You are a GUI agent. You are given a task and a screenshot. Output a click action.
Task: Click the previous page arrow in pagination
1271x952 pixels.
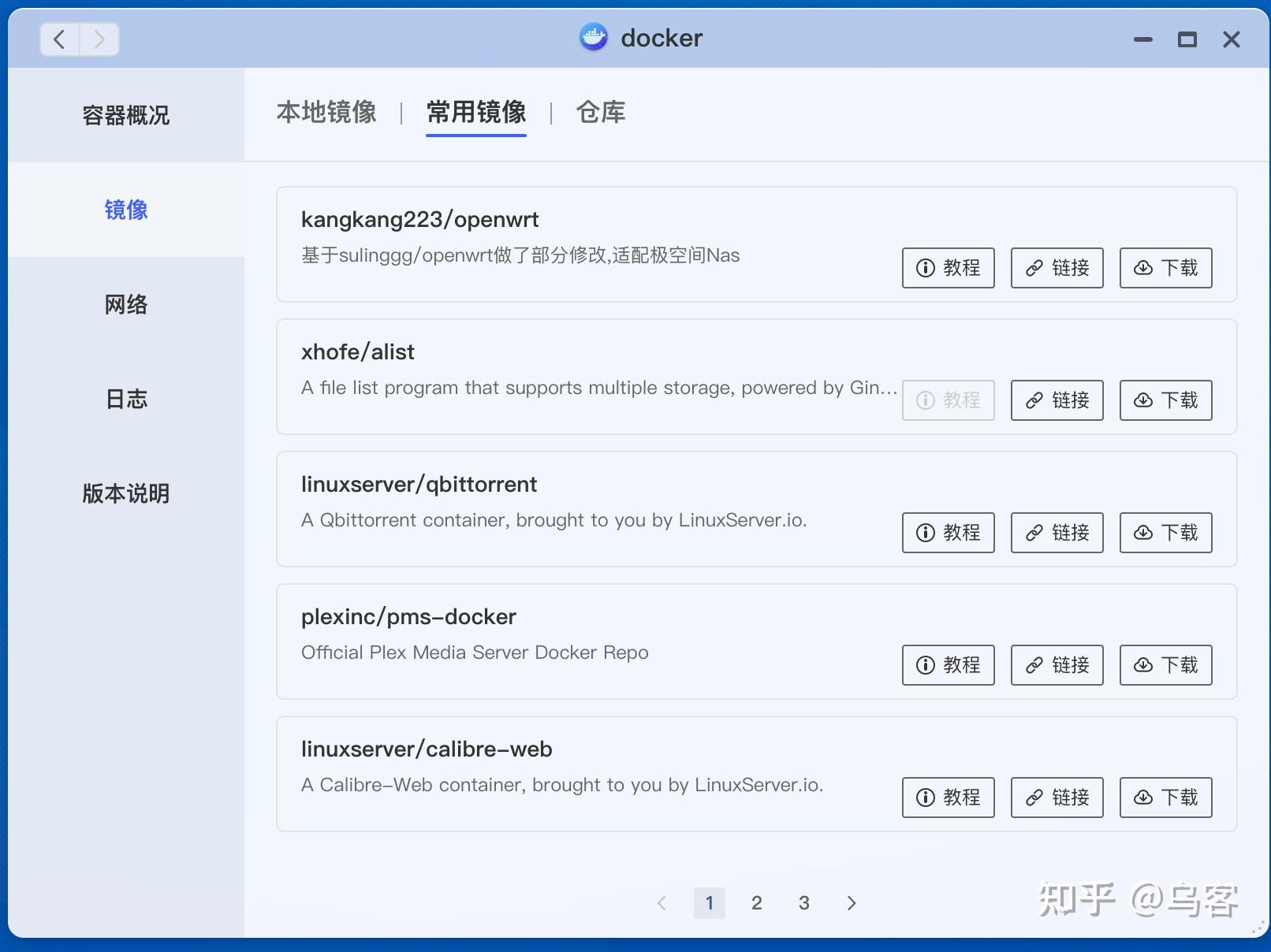coord(662,903)
